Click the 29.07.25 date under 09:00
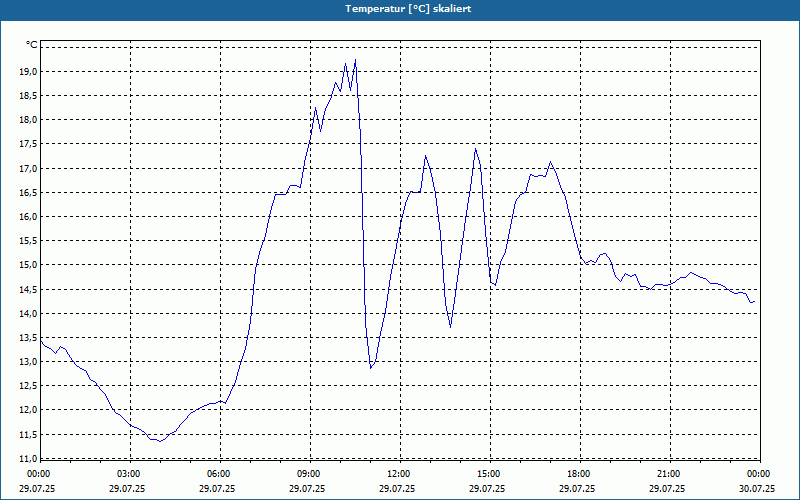 [307, 489]
